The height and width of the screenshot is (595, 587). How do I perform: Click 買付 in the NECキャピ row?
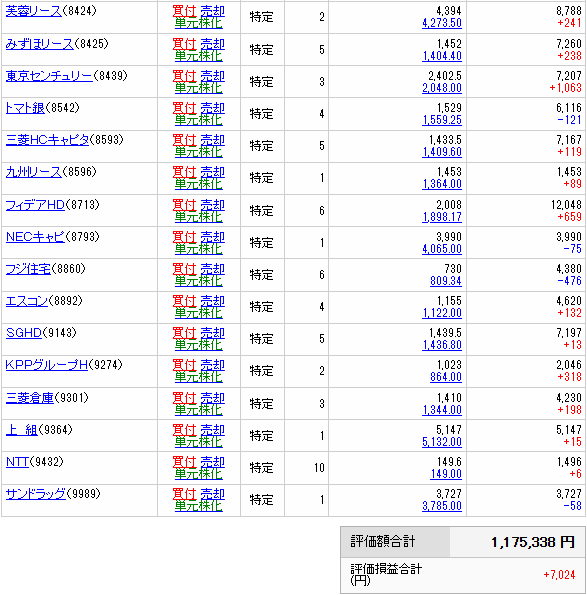coord(184,237)
